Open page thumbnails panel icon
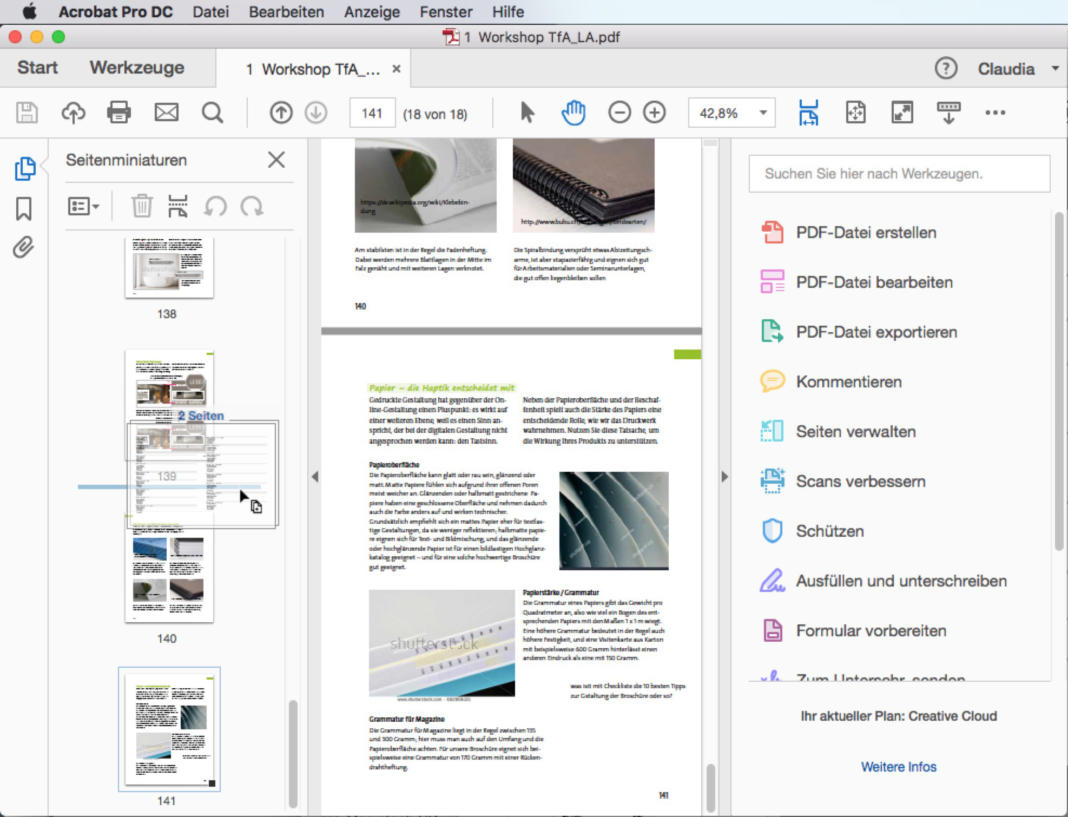1068x817 pixels. 25,168
